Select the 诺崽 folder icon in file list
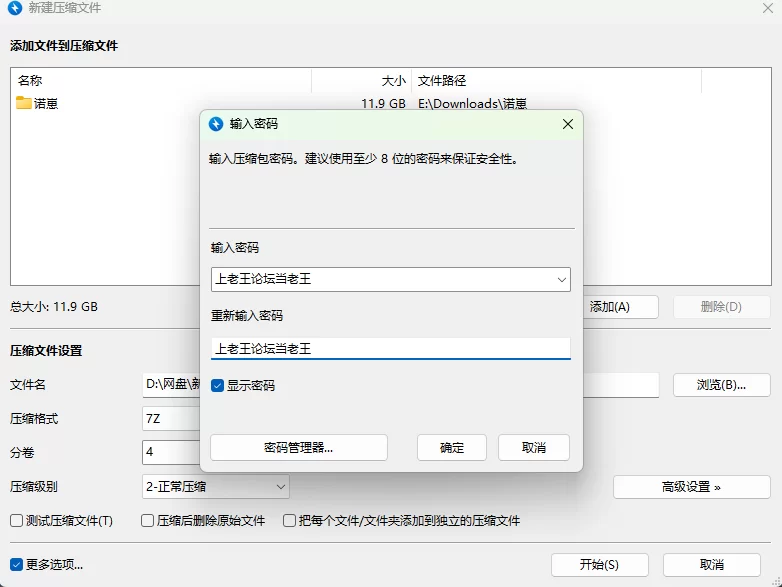The image size is (782, 587). pos(23,103)
